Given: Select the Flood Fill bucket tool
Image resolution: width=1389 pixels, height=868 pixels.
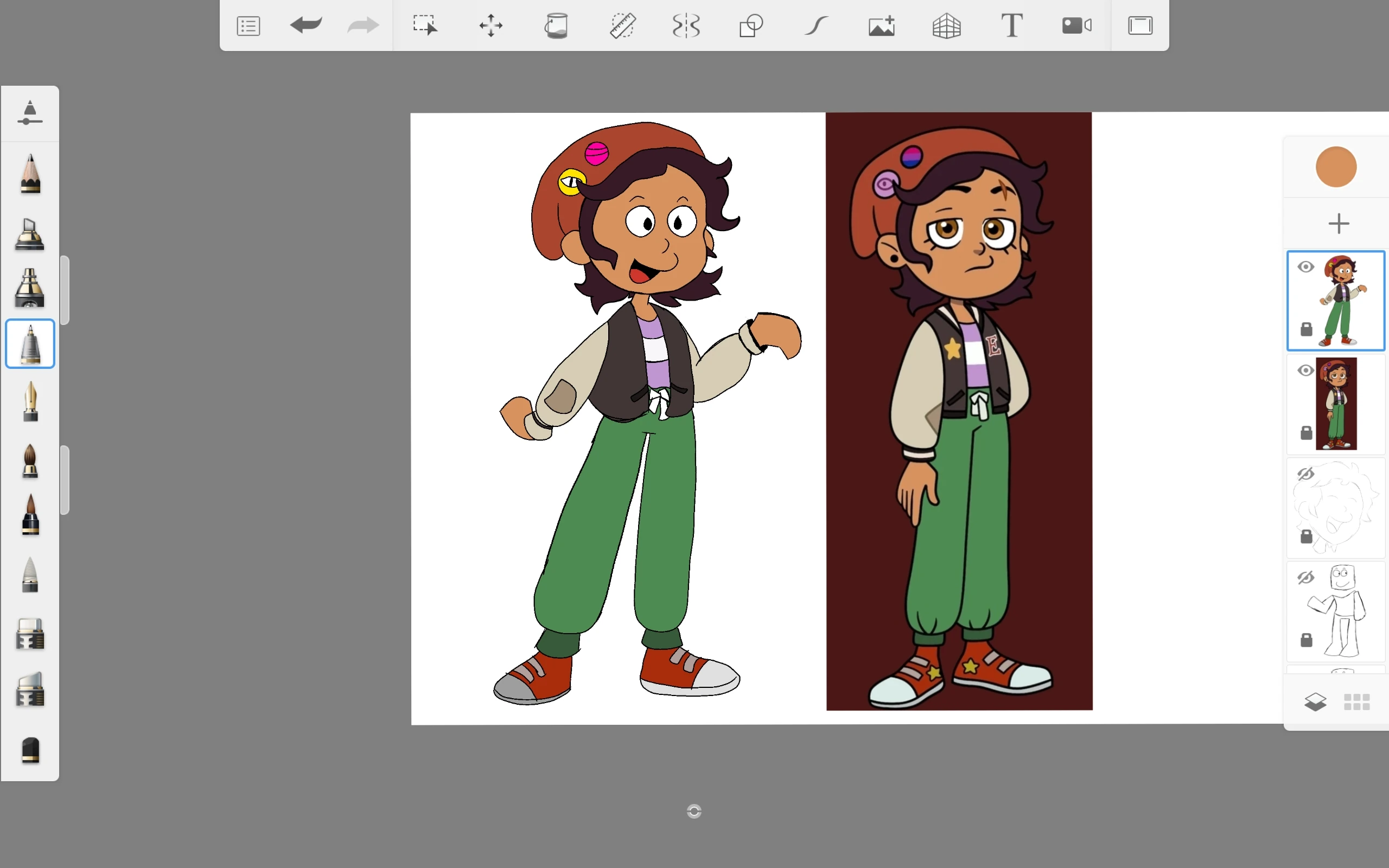Looking at the screenshot, I should tap(556, 26).
